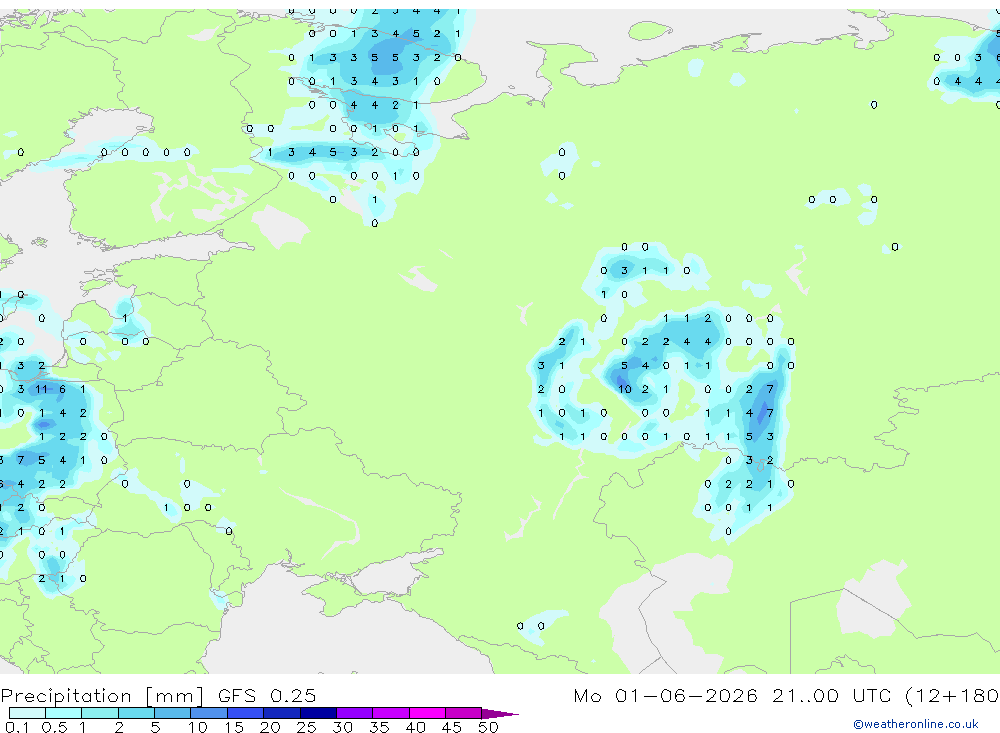This screenshot has width=1000, height=733.
Task: Click the 10–15 mm legend swatch
Action: tap(209, 713)
